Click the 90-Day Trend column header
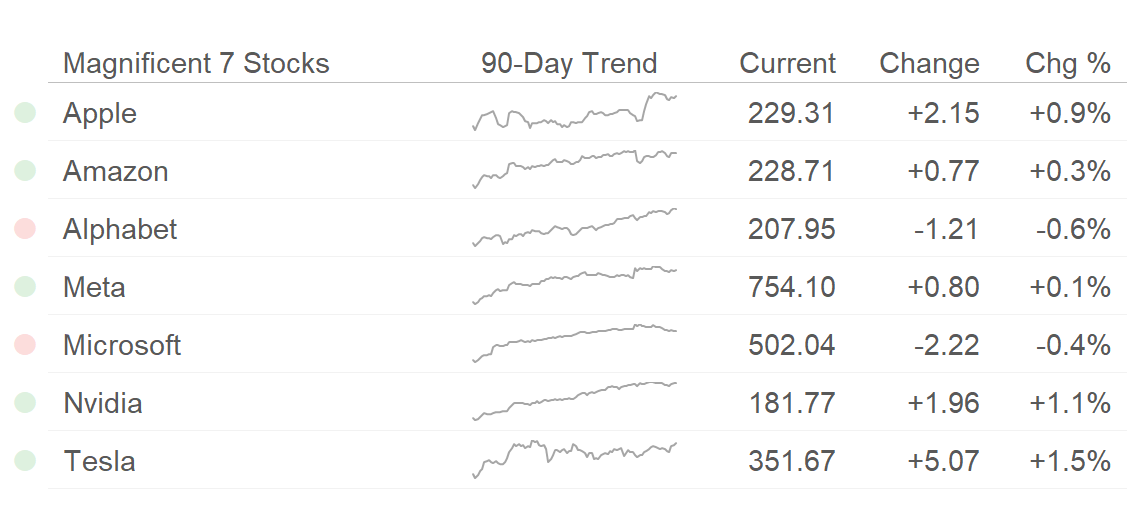Screen dimensions: 1146x526 pyautogui.click(x=569, y=64)
